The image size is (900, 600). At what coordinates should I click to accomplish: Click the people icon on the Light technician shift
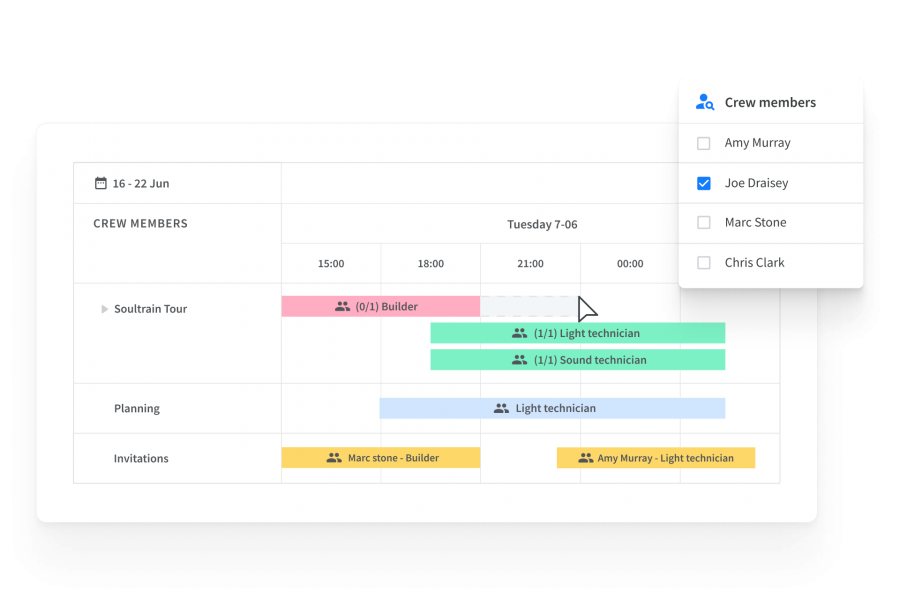(519, 333)
